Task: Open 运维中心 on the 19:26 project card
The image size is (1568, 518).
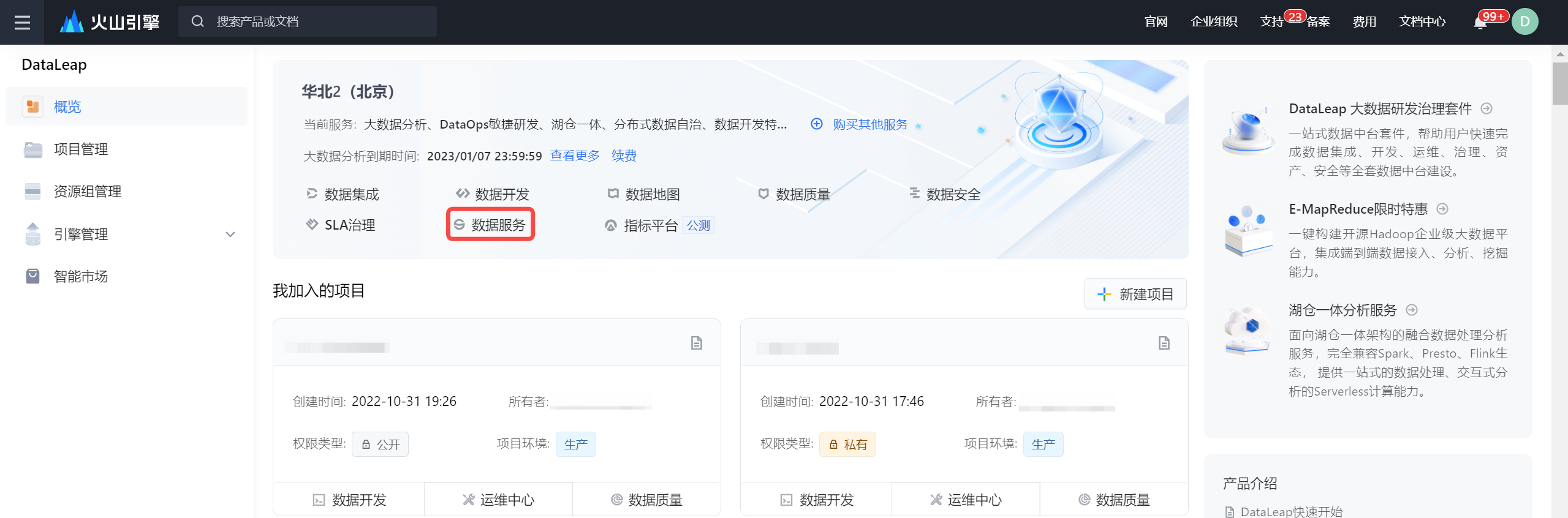Action: tap(498, 500)
